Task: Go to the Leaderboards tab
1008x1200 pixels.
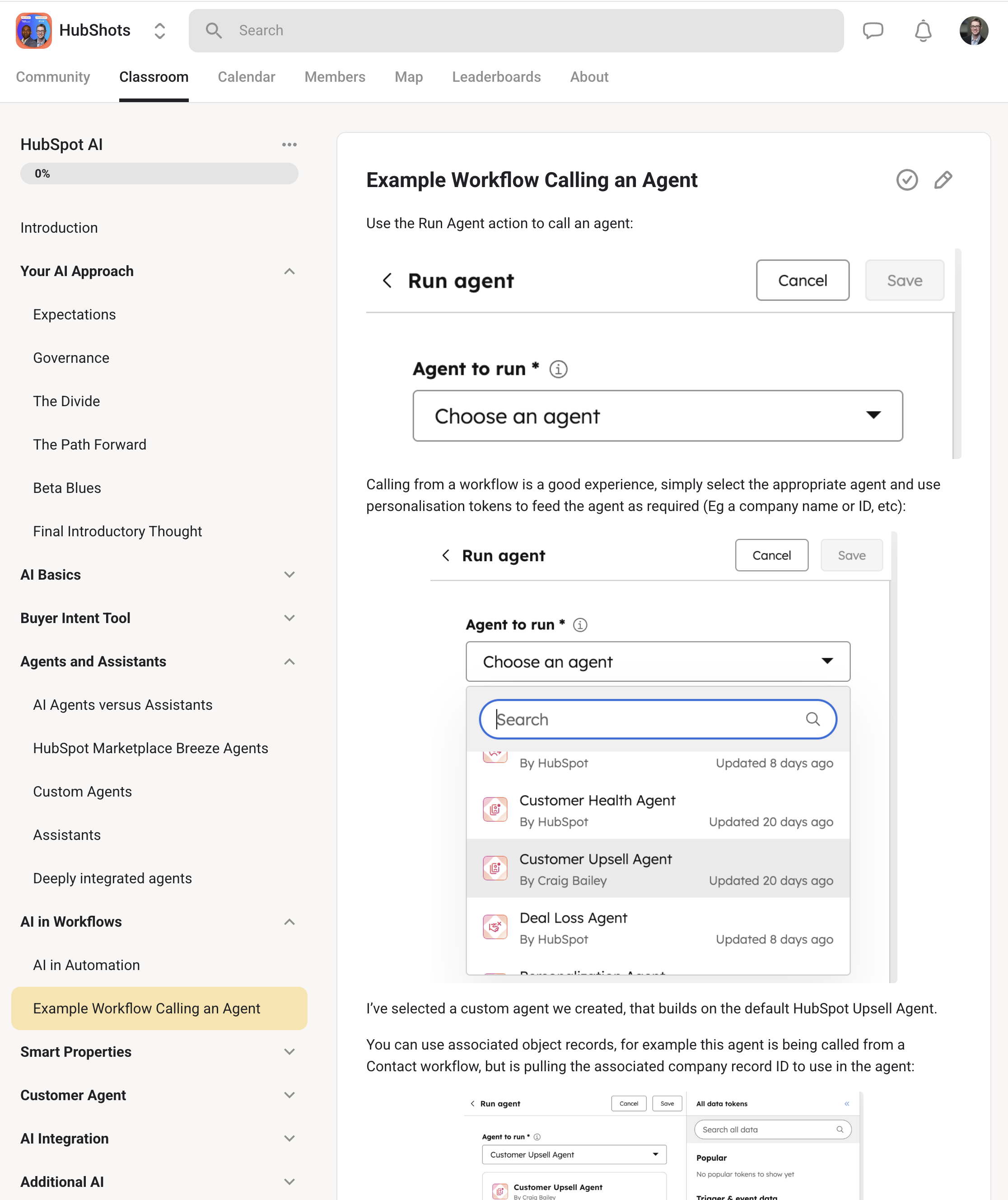Action: click(x=496, y=77)
